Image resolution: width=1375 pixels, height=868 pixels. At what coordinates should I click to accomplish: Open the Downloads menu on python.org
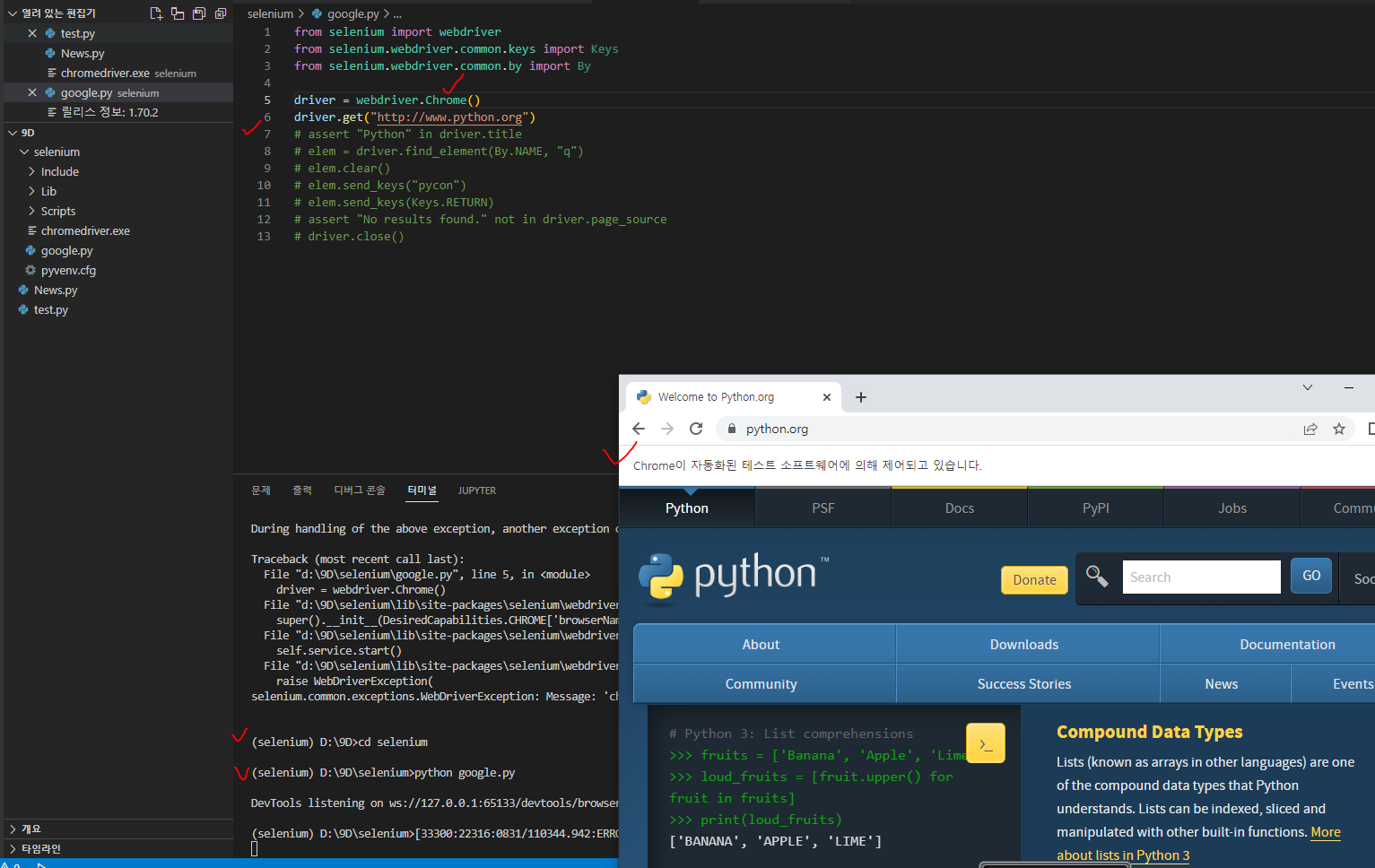coord(1028,644)
